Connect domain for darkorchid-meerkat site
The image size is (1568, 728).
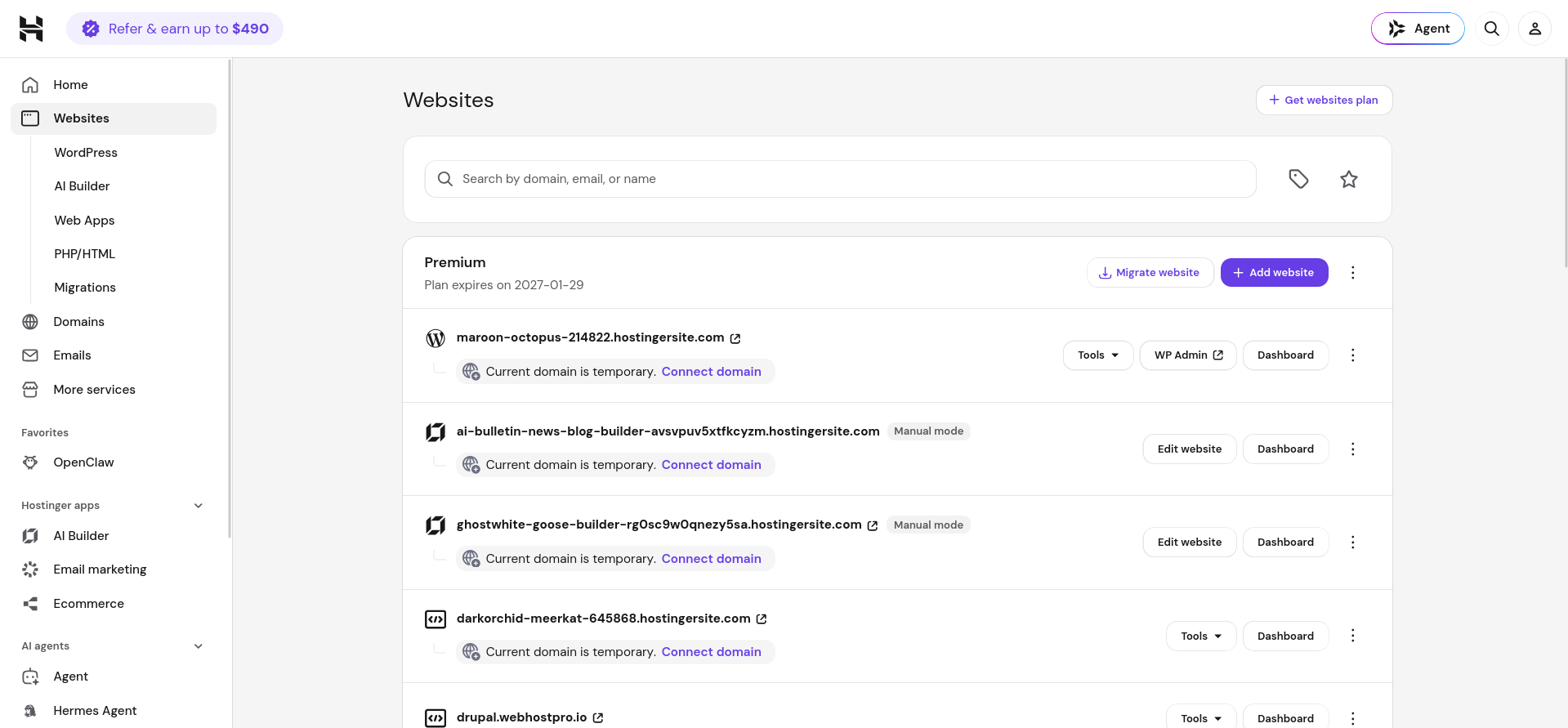pyautogui.click(x=711, y=652)
